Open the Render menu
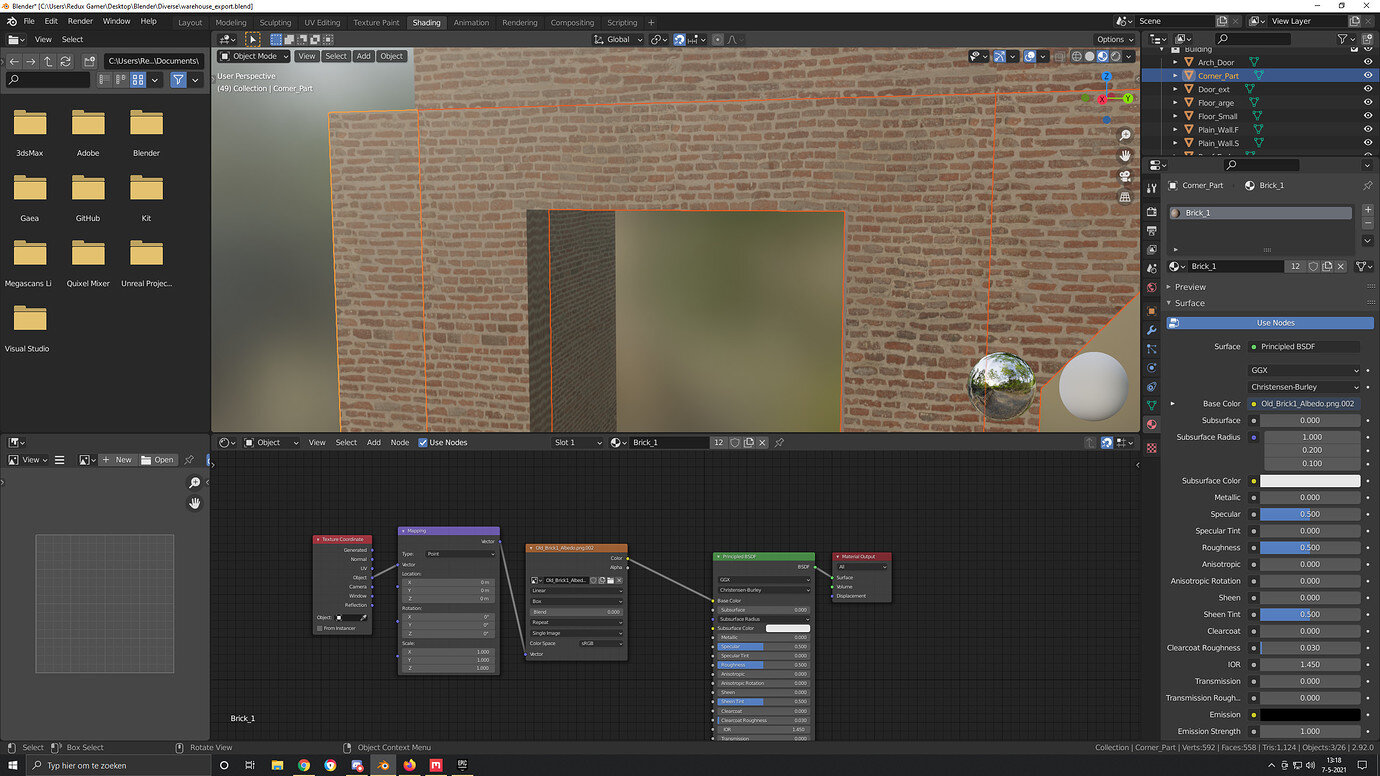 [x=80, y=21]
